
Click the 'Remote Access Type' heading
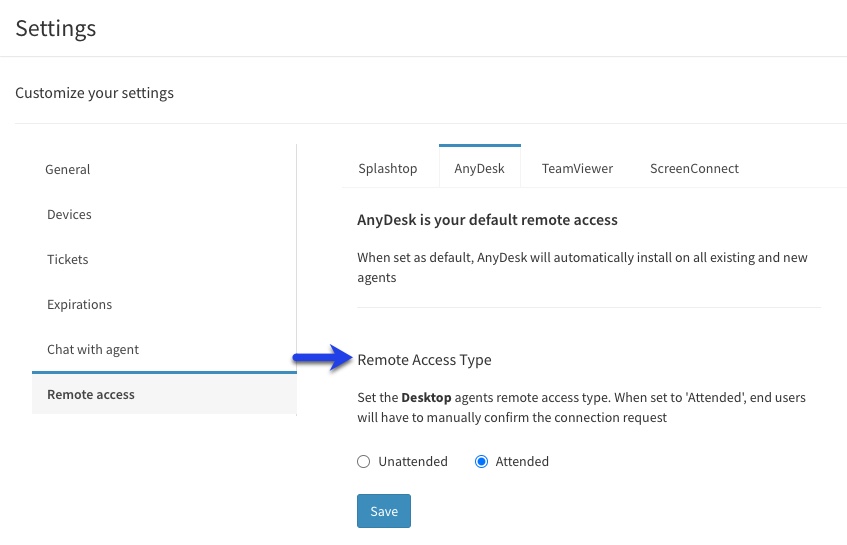[425, 360]
